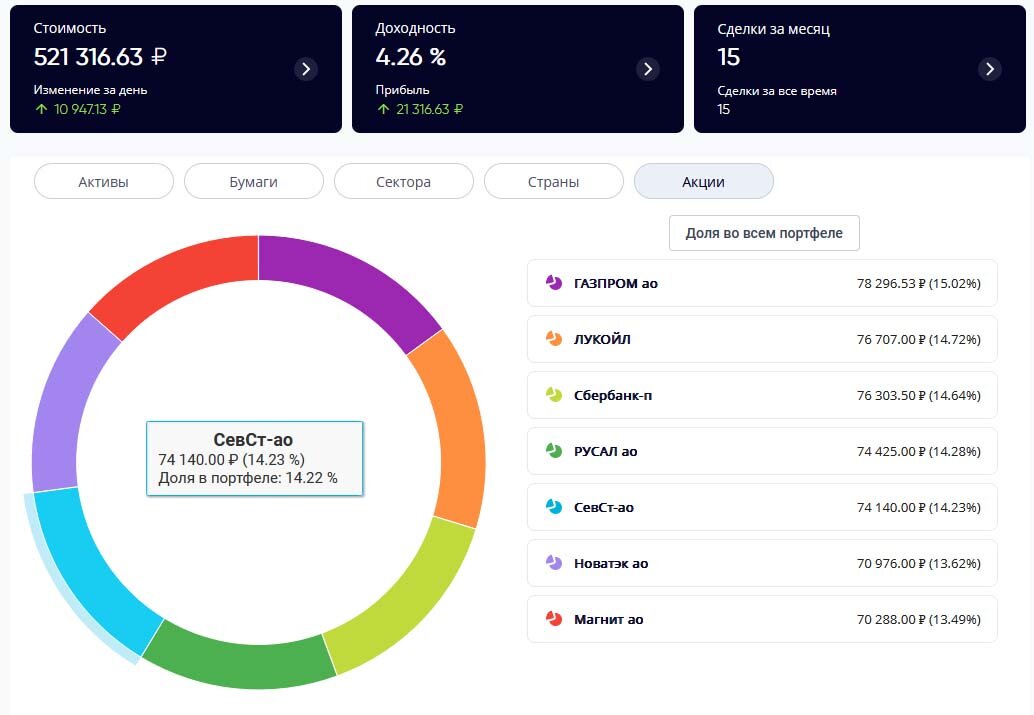The width and height of the screenshot is (1034, 715).
Task: Click the Изменение за день label
Action: tap(90, 90)
